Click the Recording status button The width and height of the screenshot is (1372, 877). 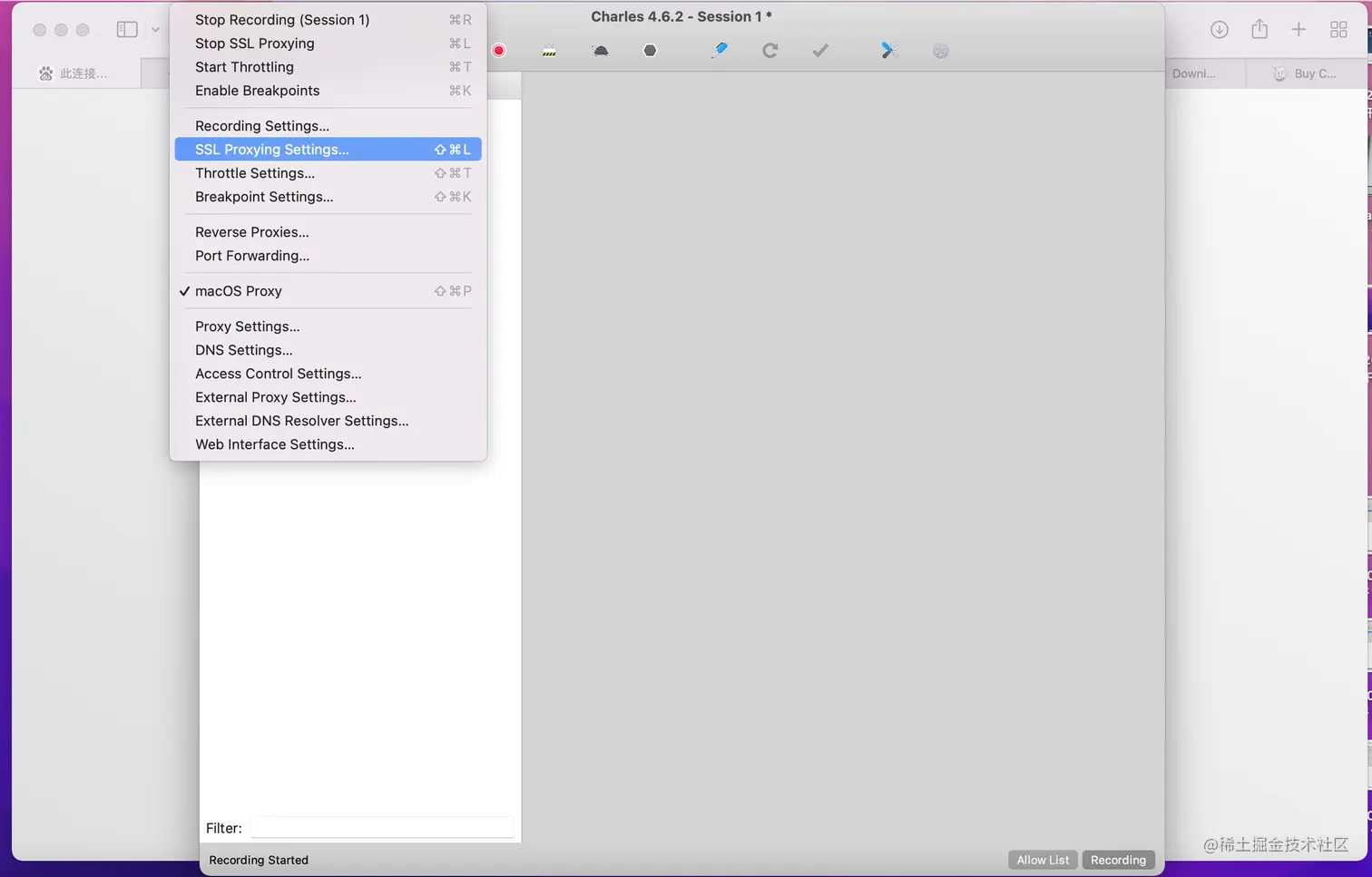coord(1118,860)
